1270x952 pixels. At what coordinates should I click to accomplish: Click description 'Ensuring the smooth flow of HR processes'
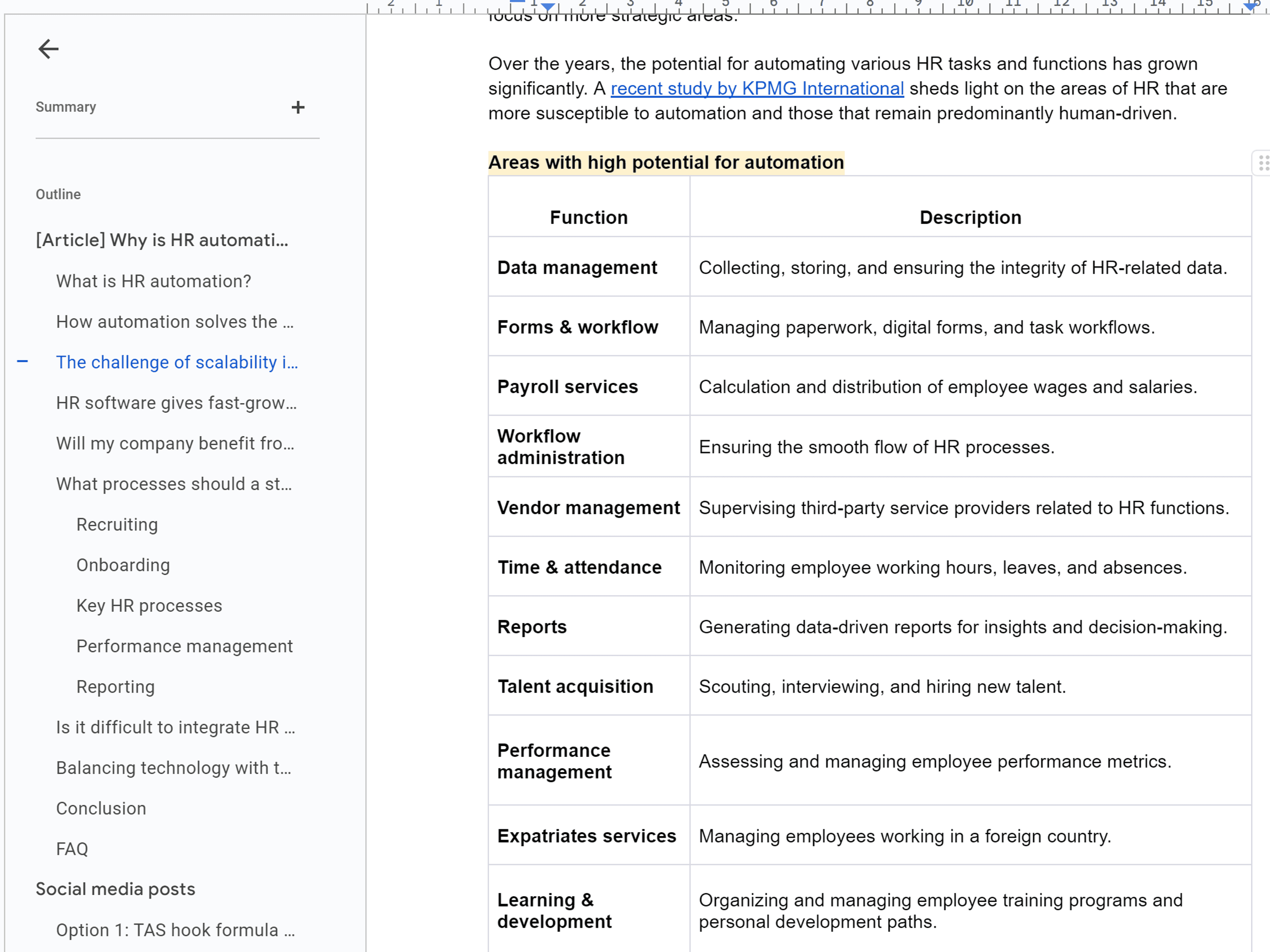coord(877,447)
